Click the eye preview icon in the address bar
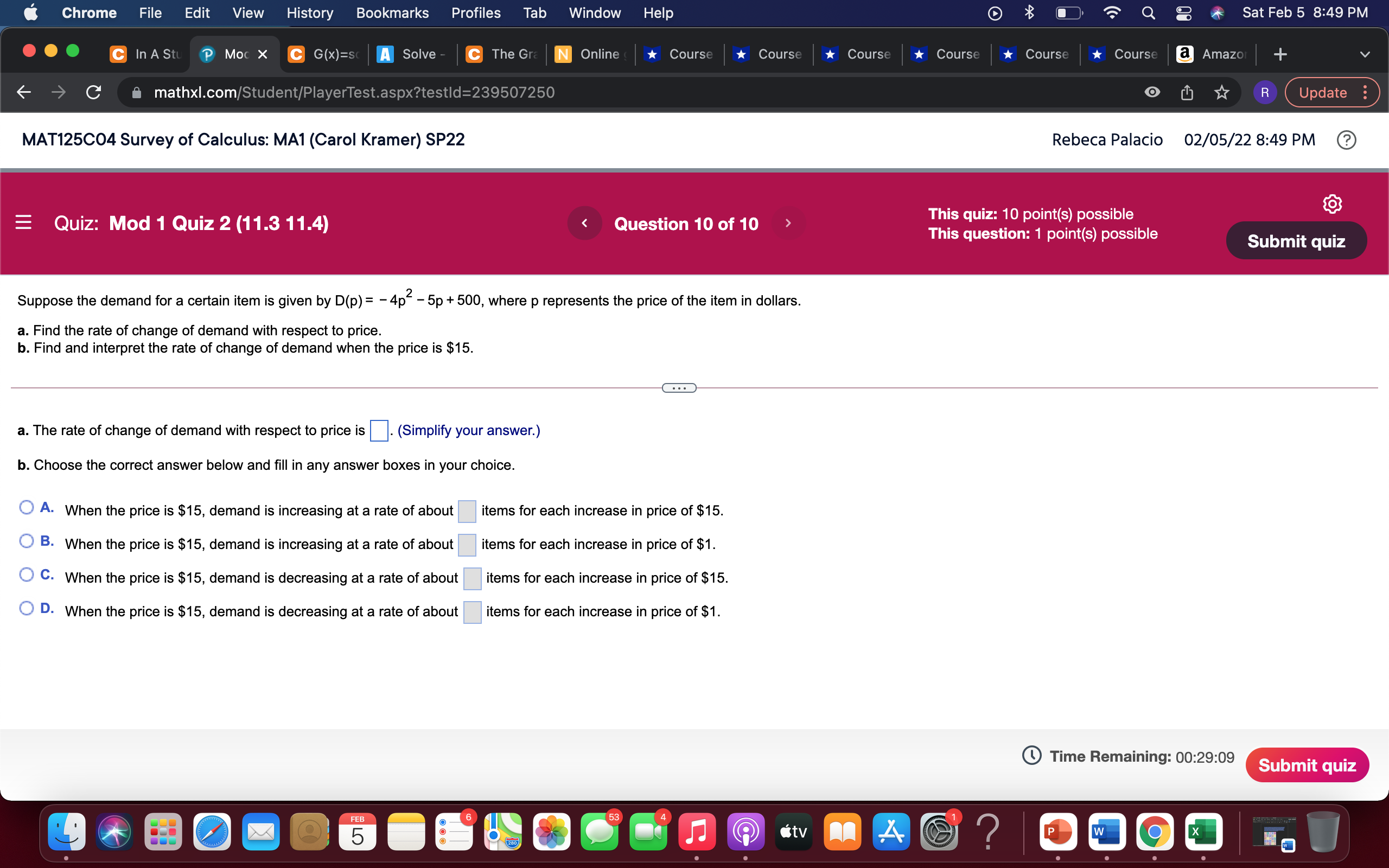 1153,92
